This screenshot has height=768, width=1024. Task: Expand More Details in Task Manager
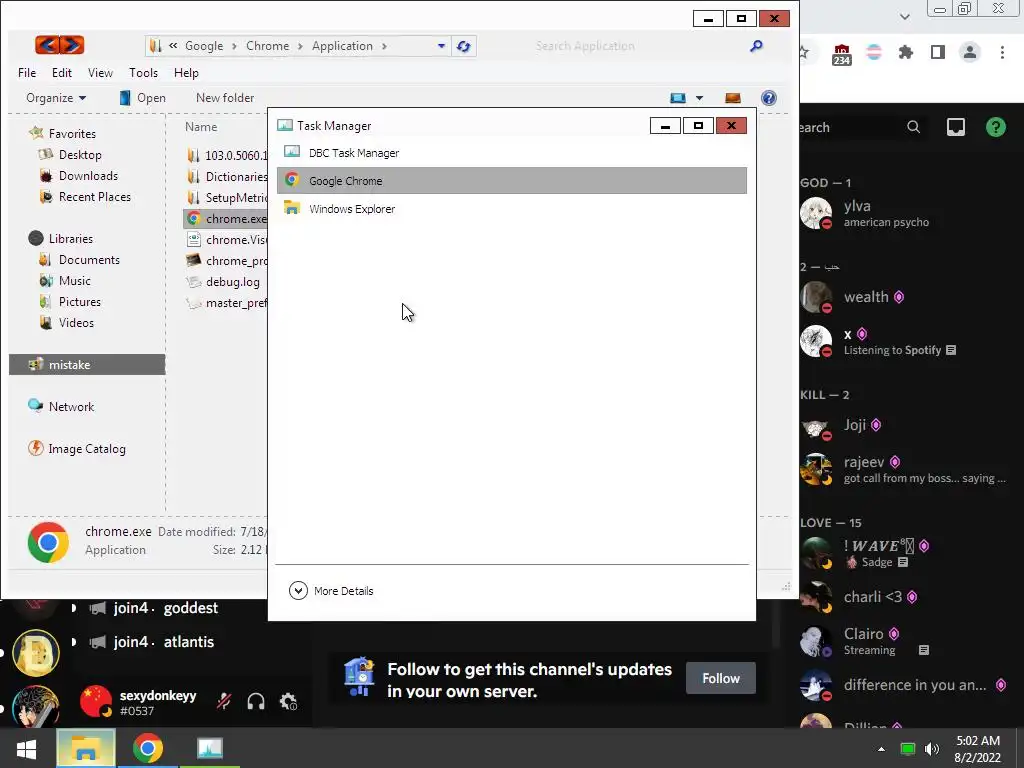331,590
